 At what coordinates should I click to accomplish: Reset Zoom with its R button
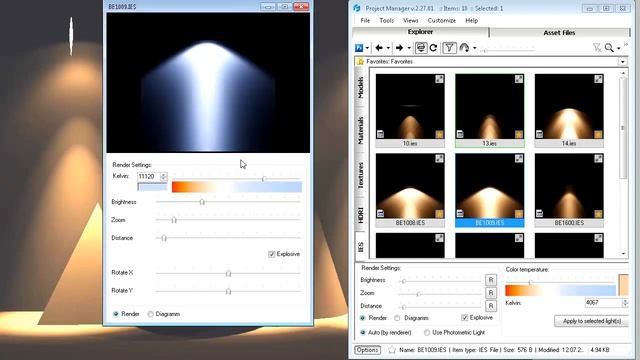(x=491, y=293)
